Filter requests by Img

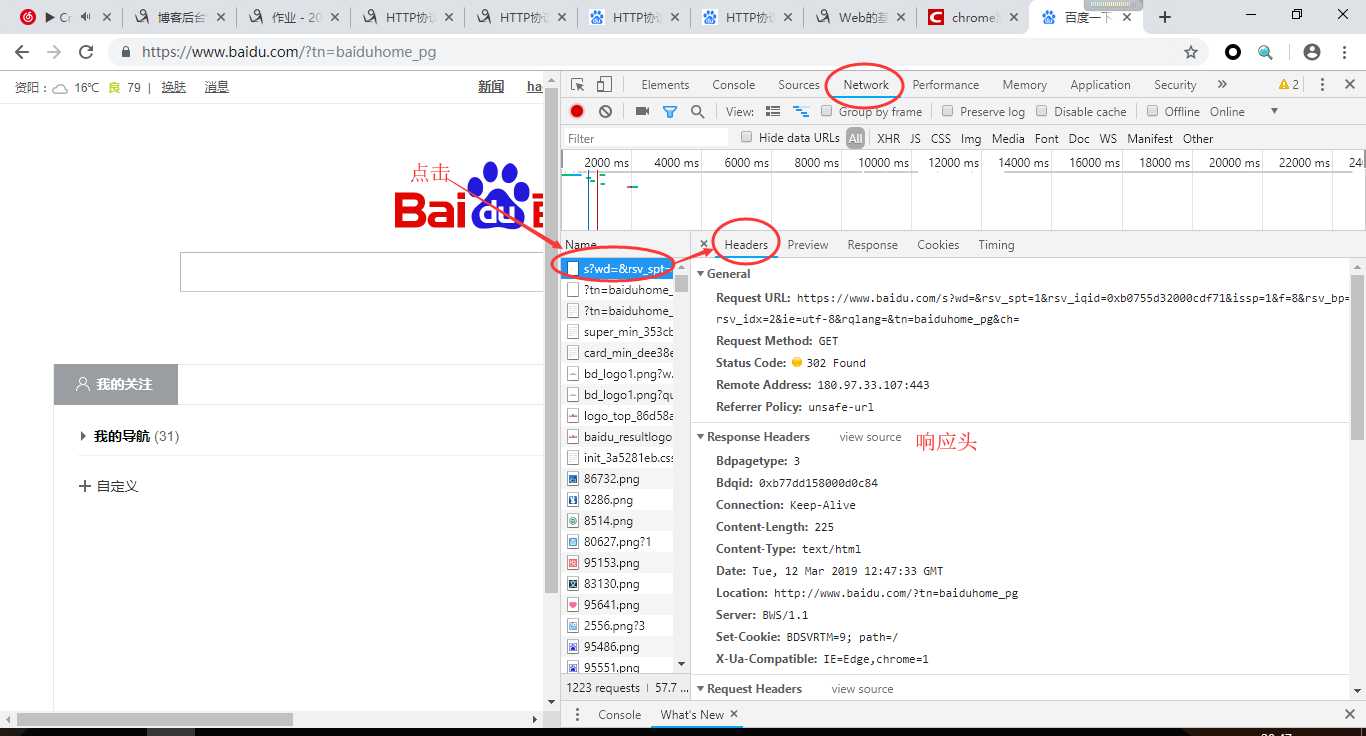coord(971,139)
